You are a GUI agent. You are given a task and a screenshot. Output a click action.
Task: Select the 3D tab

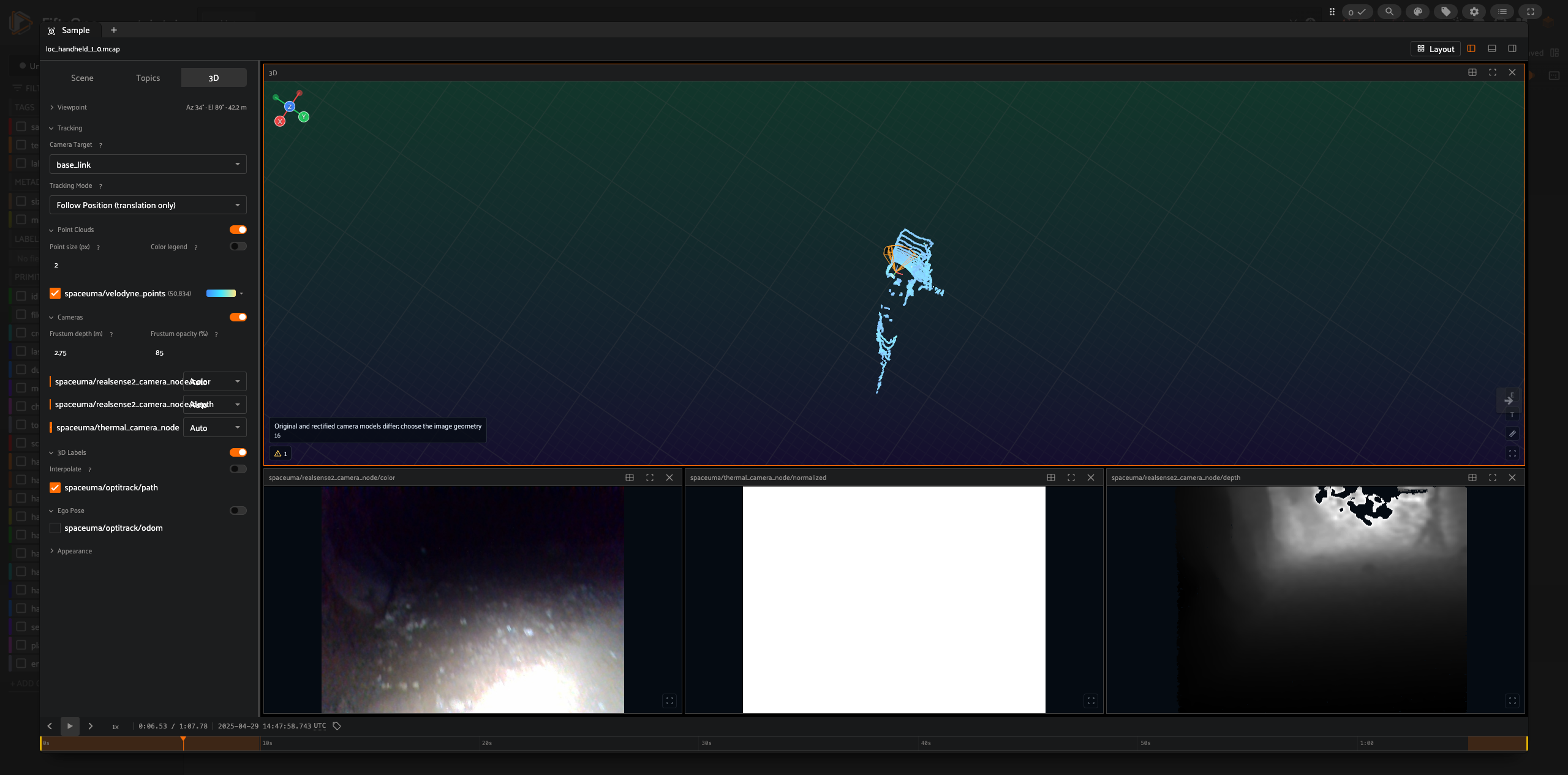click(214, 78)
